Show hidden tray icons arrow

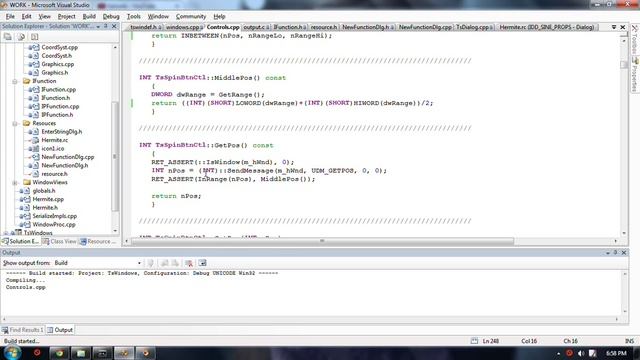point(558,353)
